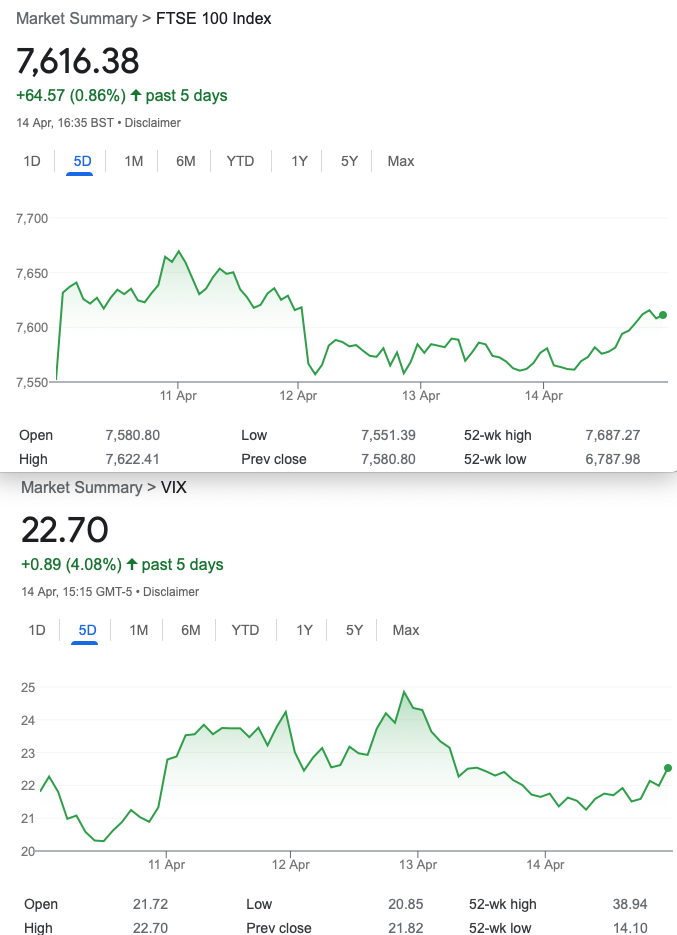The height and width of the screenshot is (935, 677).
Task: Select the 1D tab in FTSE 100 chart
Action: 32,161
